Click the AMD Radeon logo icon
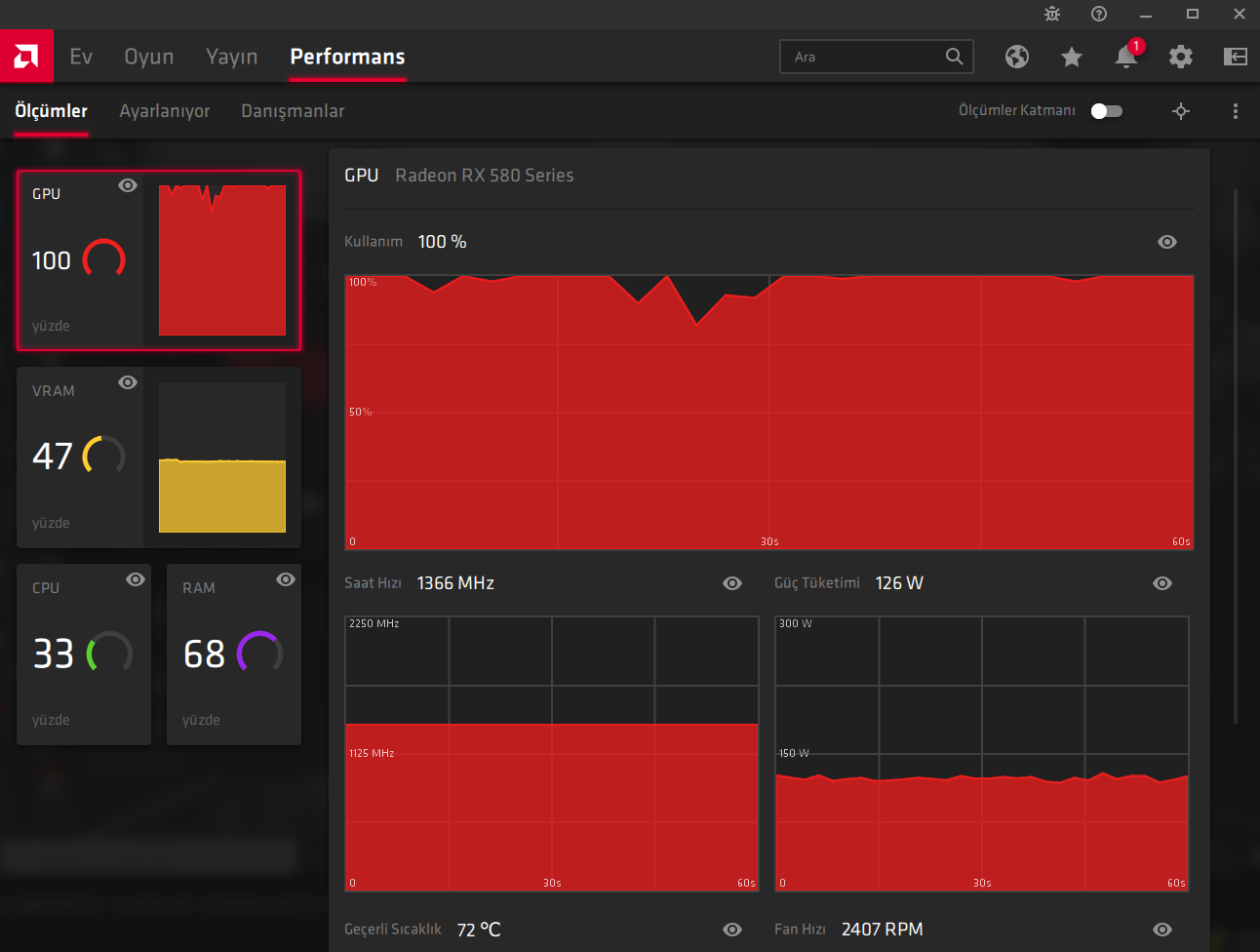1260x952 pixels. pyautogui.click(x=26, y=56)
